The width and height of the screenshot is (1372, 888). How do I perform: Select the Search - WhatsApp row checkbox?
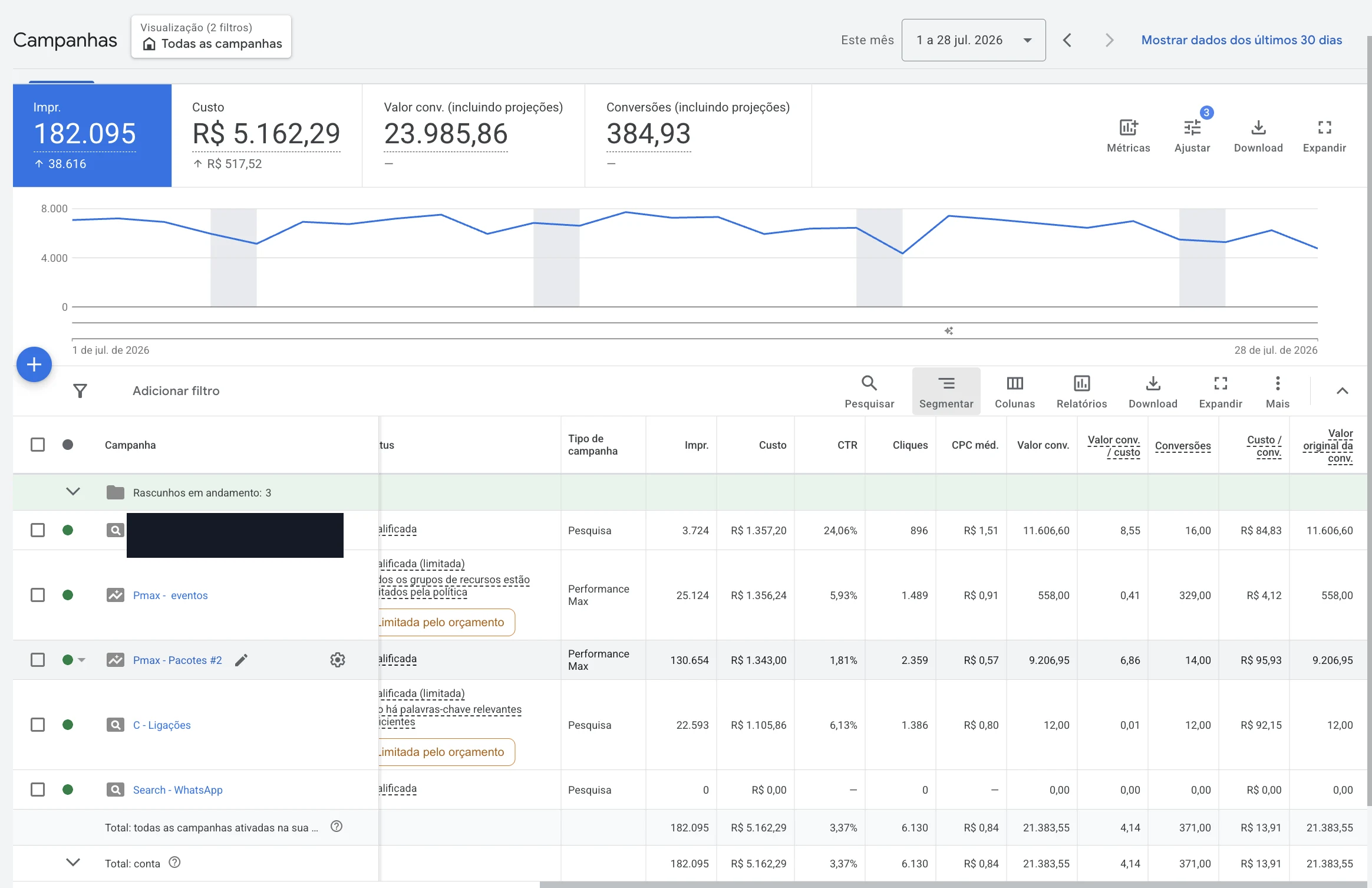coord(38,790)
